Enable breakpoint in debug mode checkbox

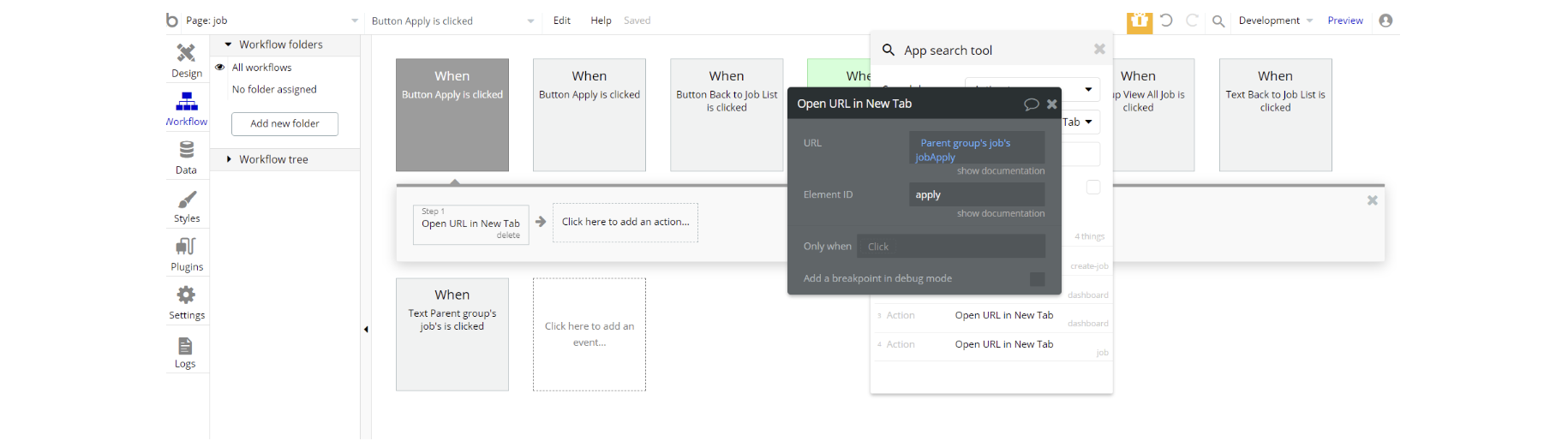click(x=1037, y=279)
